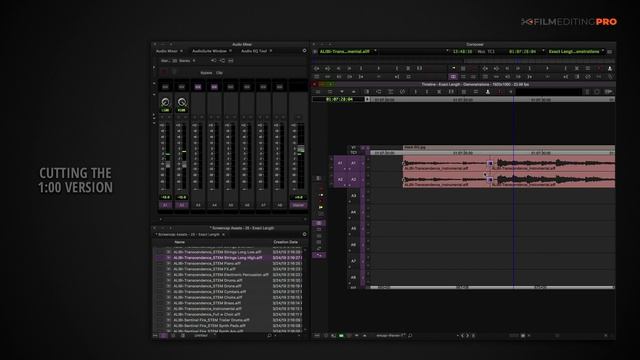640x360 pixels.
Task: Click the person icon in timeline toolbar
Action: tap(487, 92)
